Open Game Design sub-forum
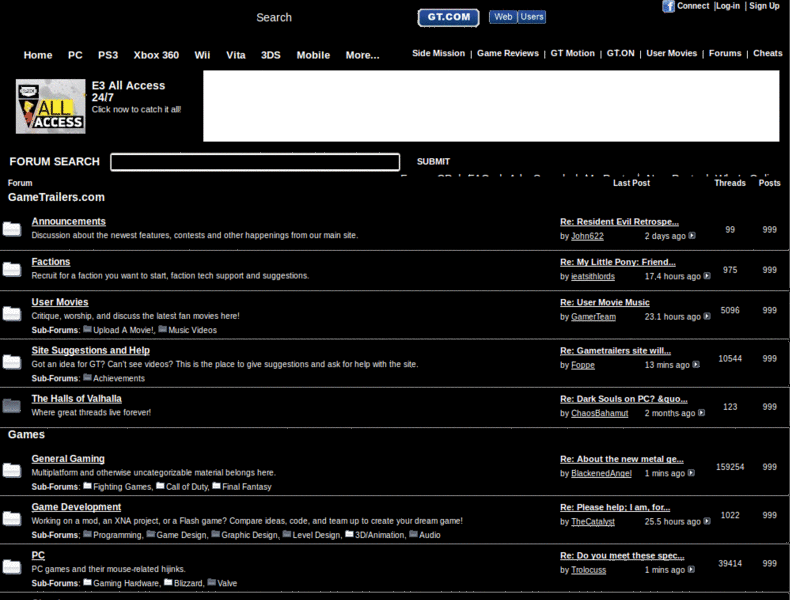Viewport: 800px width, 600px height. pyautogui.click(x=181, y=535)
